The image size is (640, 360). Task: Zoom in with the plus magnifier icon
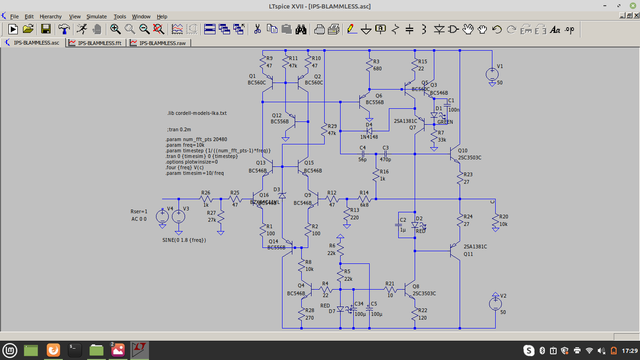click(115, 29)
